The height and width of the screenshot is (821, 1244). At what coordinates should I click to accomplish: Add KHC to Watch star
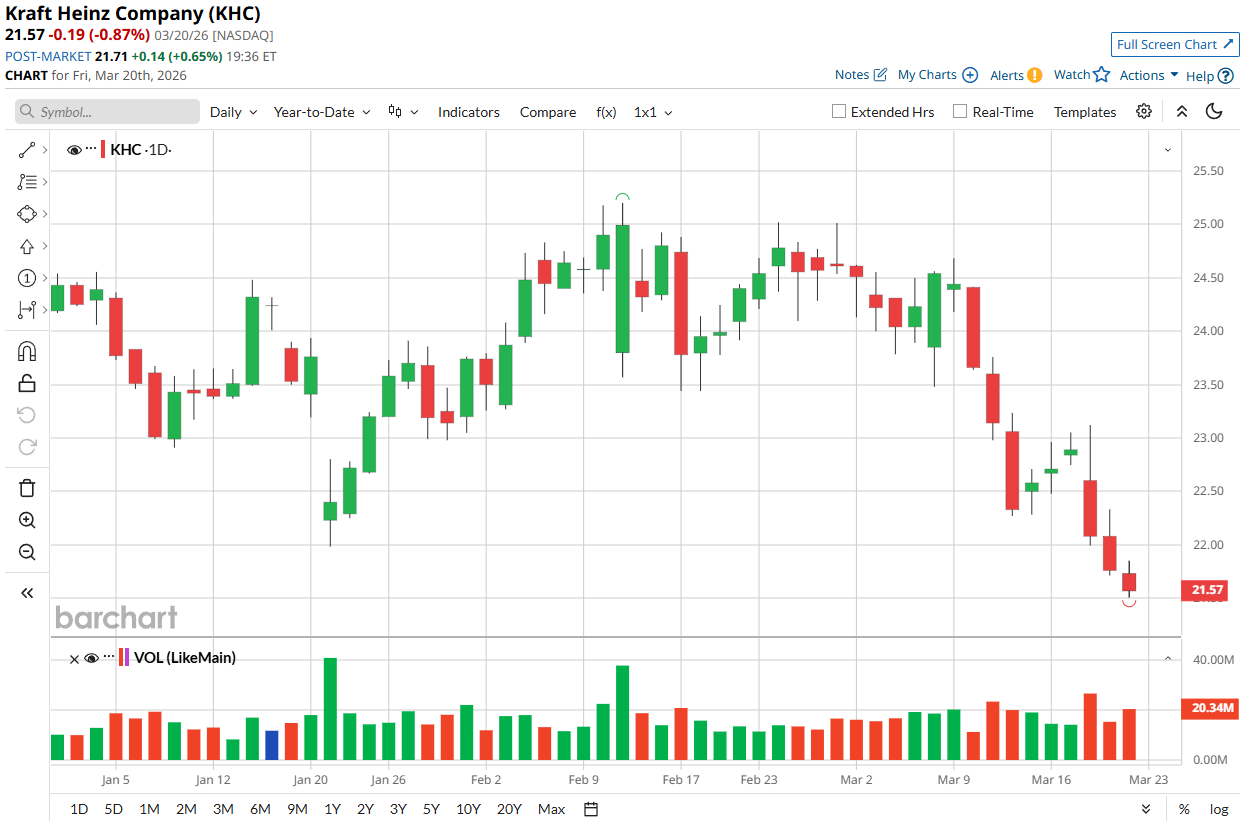[1102, 74]
